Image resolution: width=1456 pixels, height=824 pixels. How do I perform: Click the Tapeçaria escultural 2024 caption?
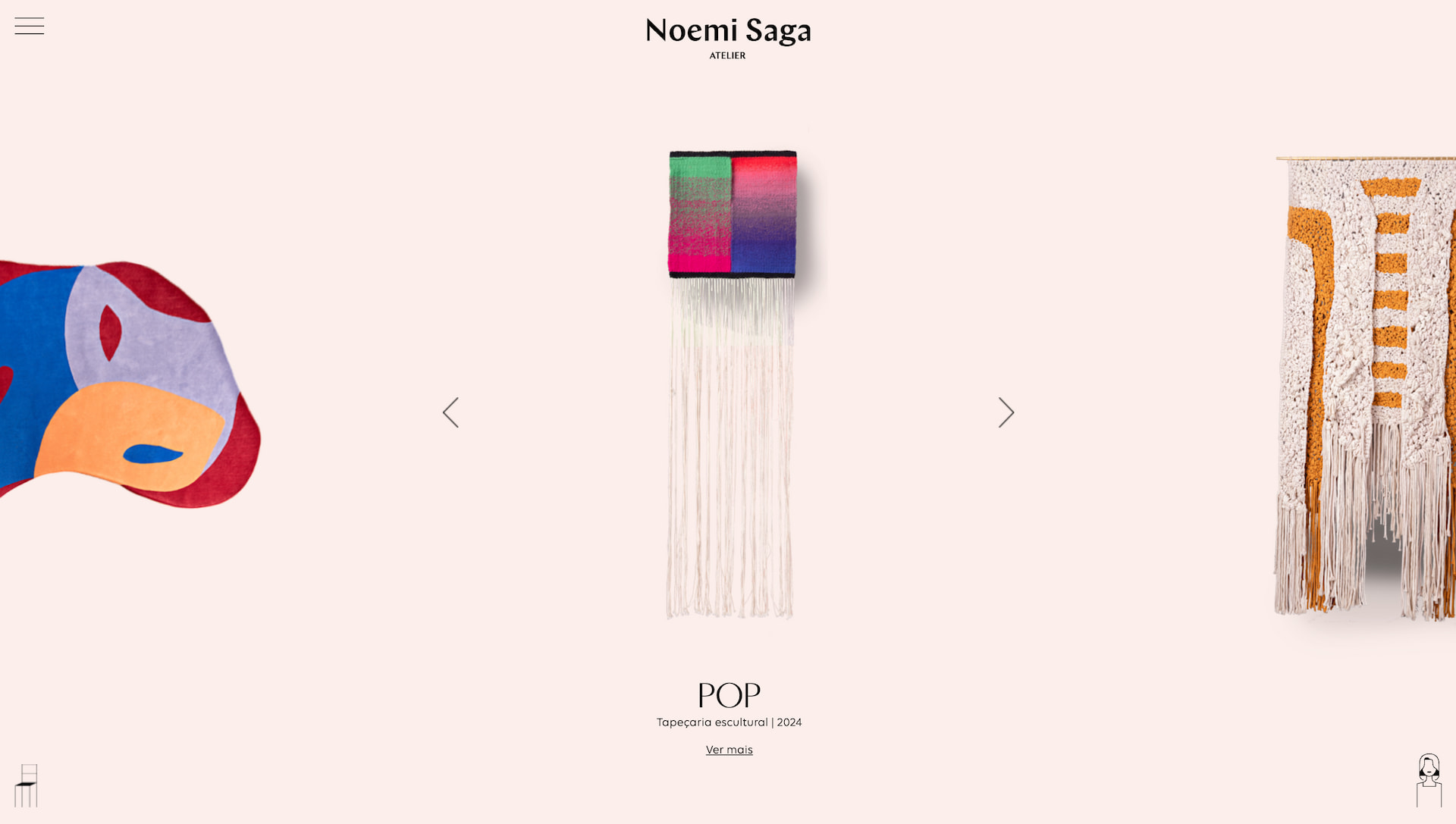(x=729, y=722)
